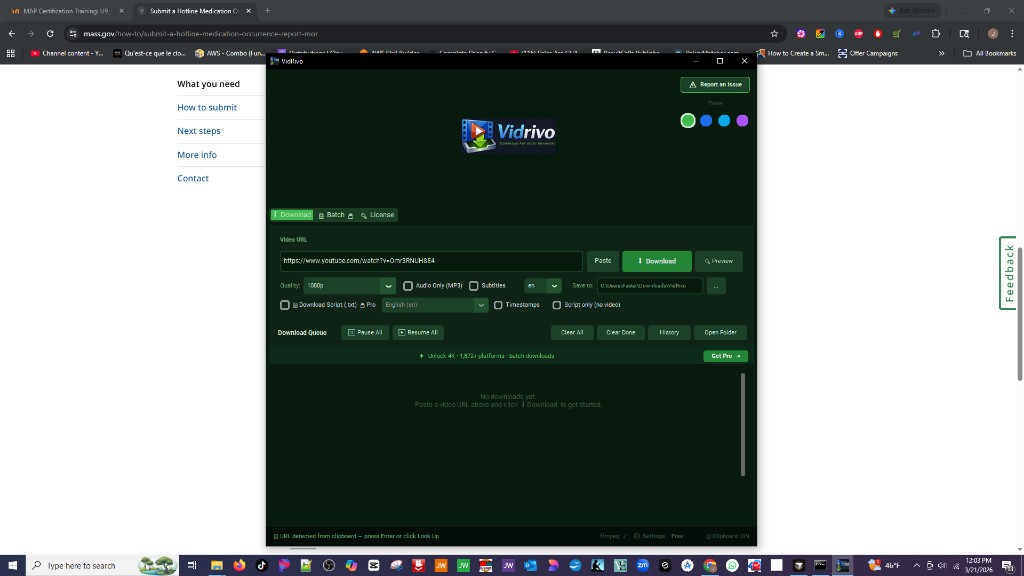Viewport: 1024px width, 576px height.
Task: Click Resume All in download queue
Action: [x=418, y=332]
